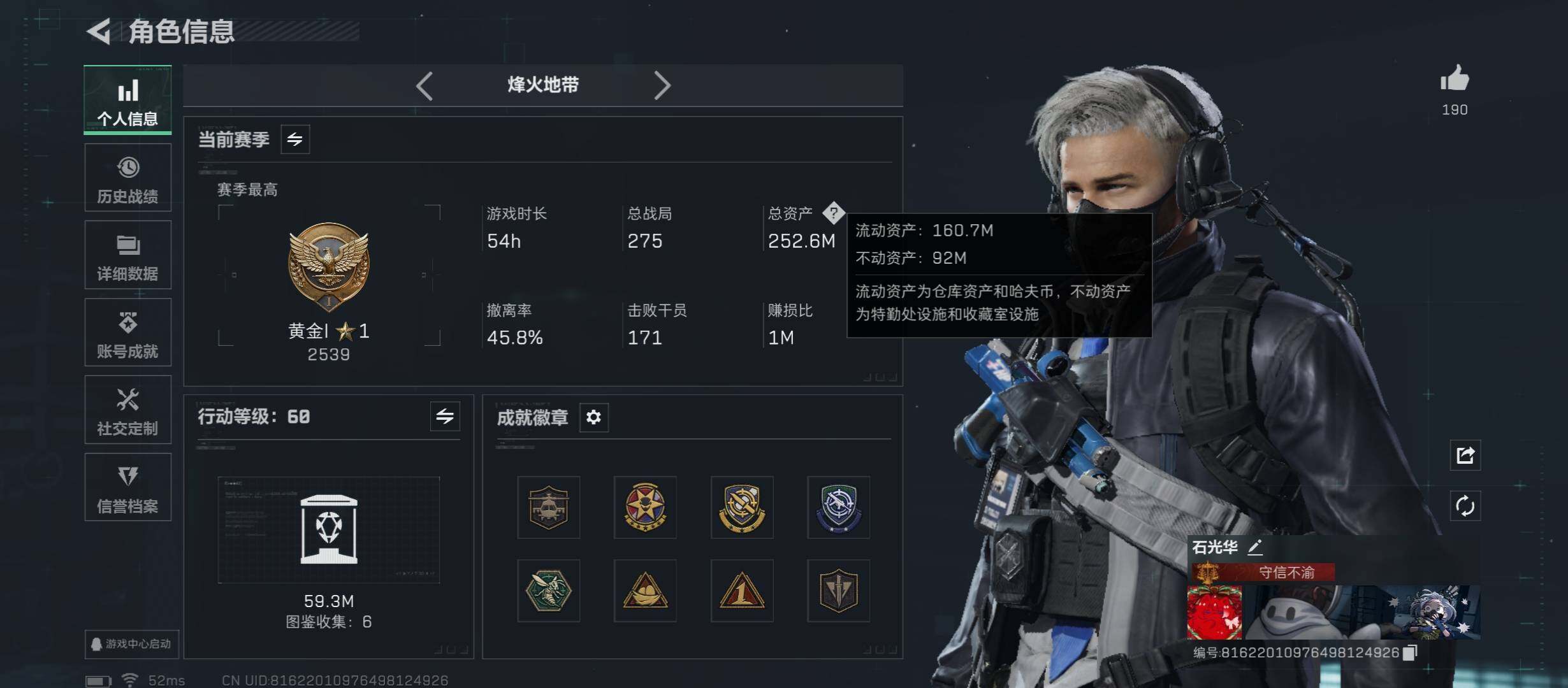Toggle current season switch next to 当前赛季
Image resolution: width=1568 pixels, height=688 pixels.
pyautogui.click(x=295, y=140)
